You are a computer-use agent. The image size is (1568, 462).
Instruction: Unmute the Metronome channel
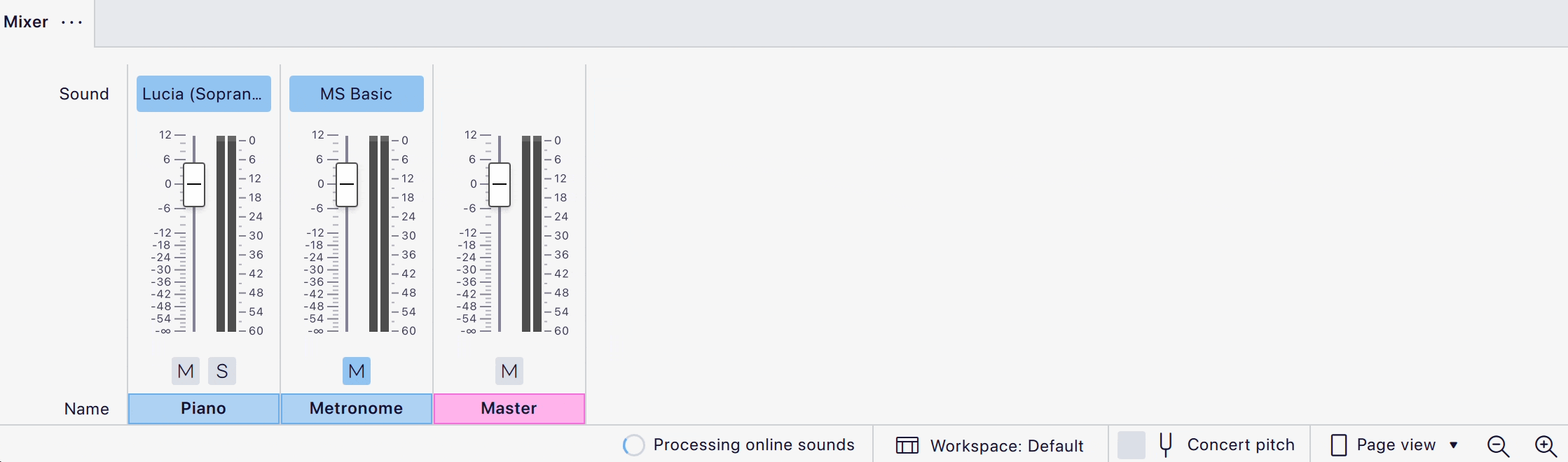pyautogui.click(x=356, y=371)
